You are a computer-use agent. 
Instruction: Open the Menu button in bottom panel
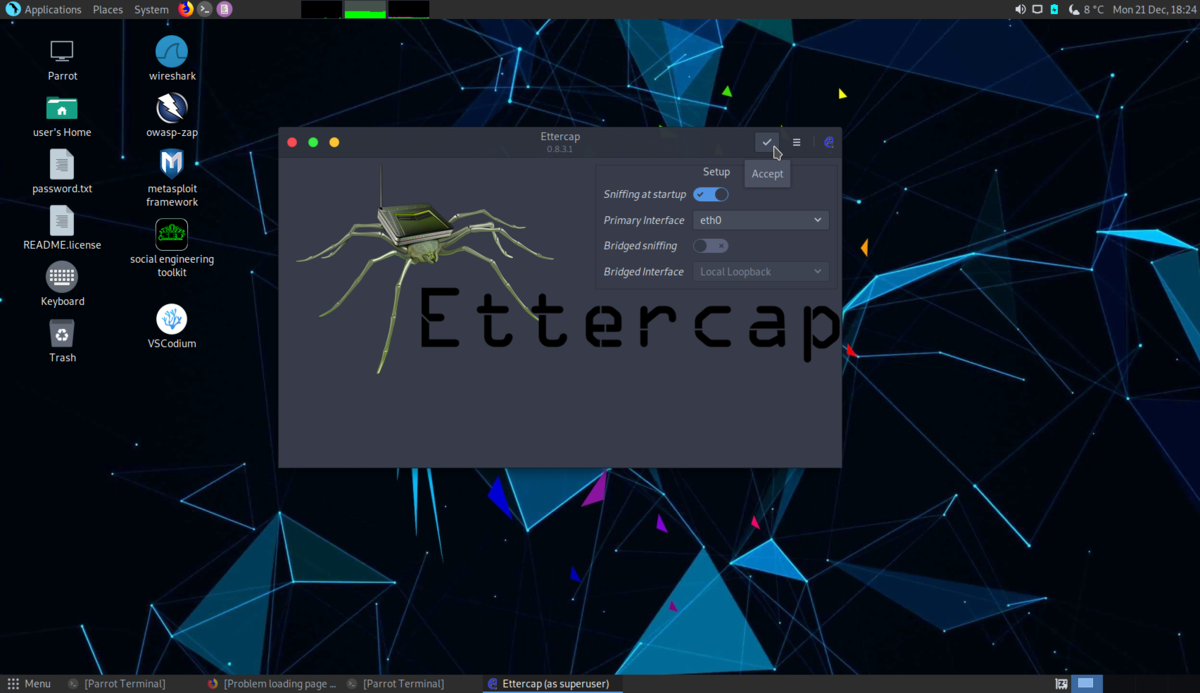(x=29, y=684)
